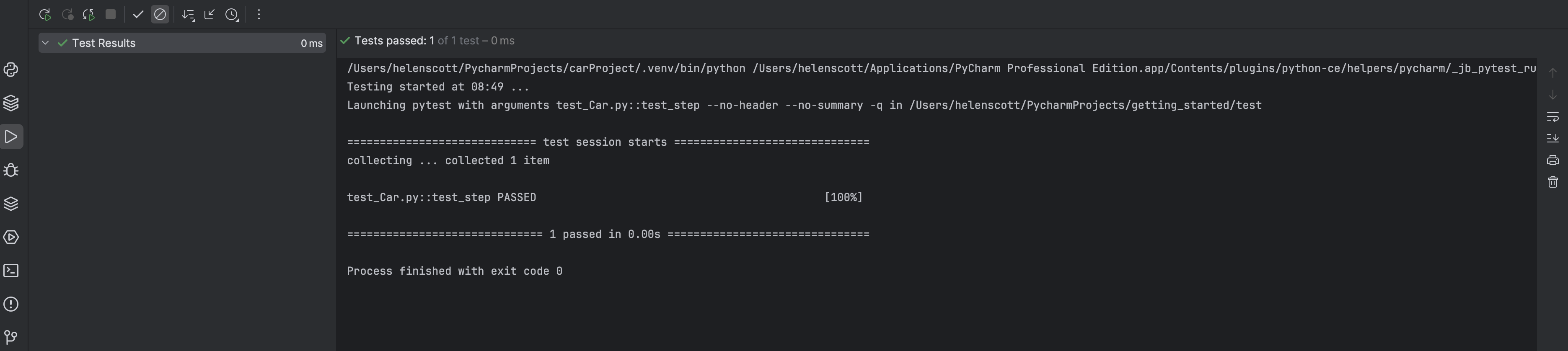Image resolution: width=1568 pixels, height=351 pixels.
Task: Open the Python Console tool window
Action: click(x=11, y=70)
